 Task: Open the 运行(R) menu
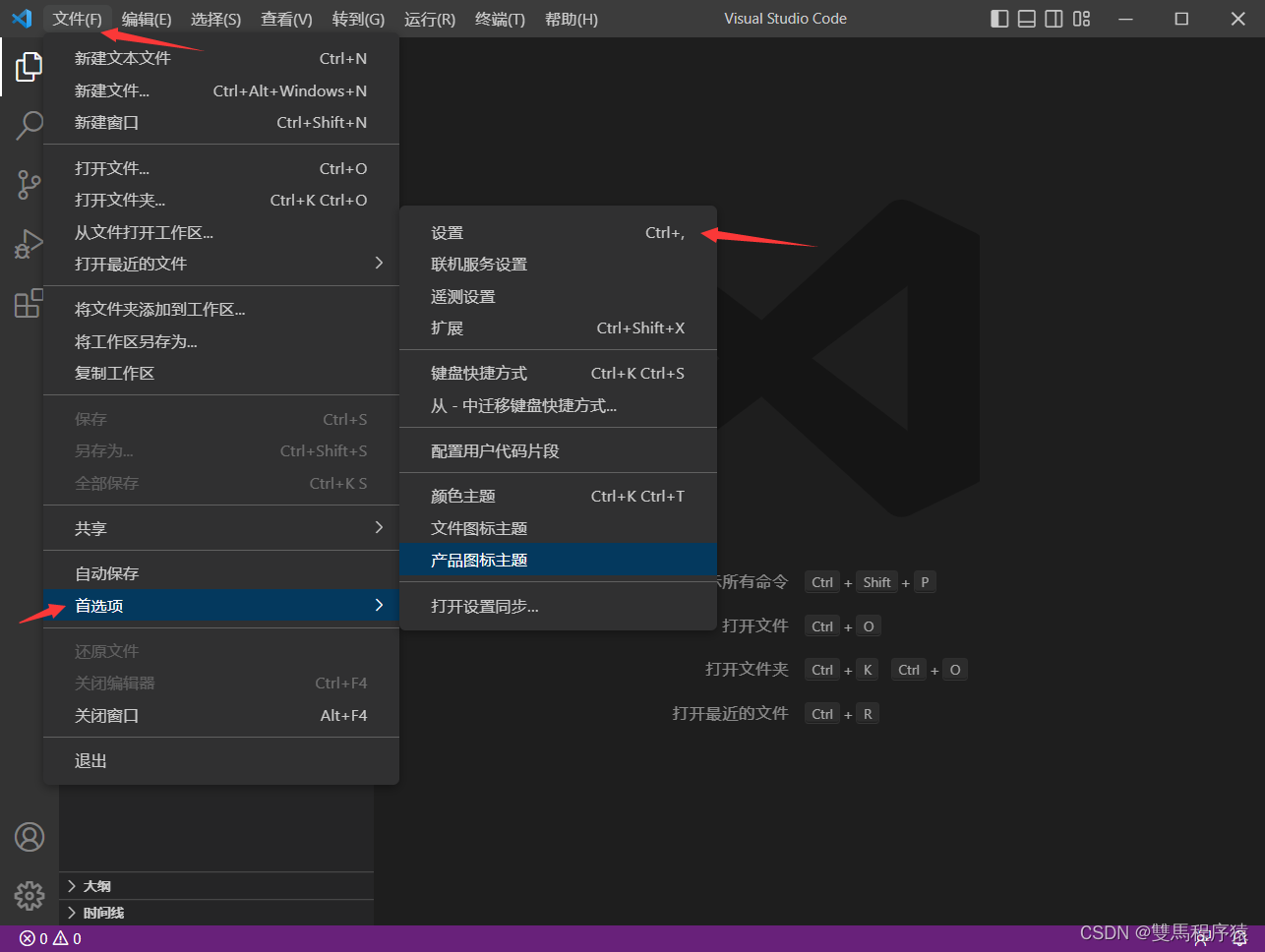(x=430, y=19)
